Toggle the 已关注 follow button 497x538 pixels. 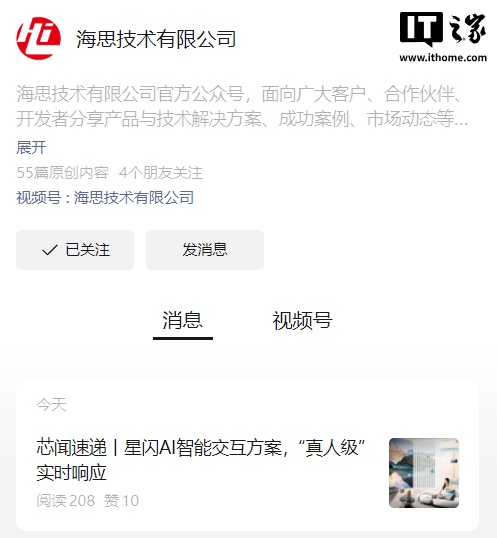click(x=75, y=250)
